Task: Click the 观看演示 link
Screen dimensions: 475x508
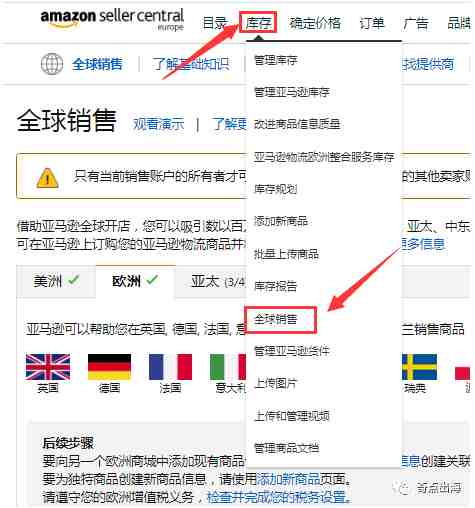Action: pos(159,124)
